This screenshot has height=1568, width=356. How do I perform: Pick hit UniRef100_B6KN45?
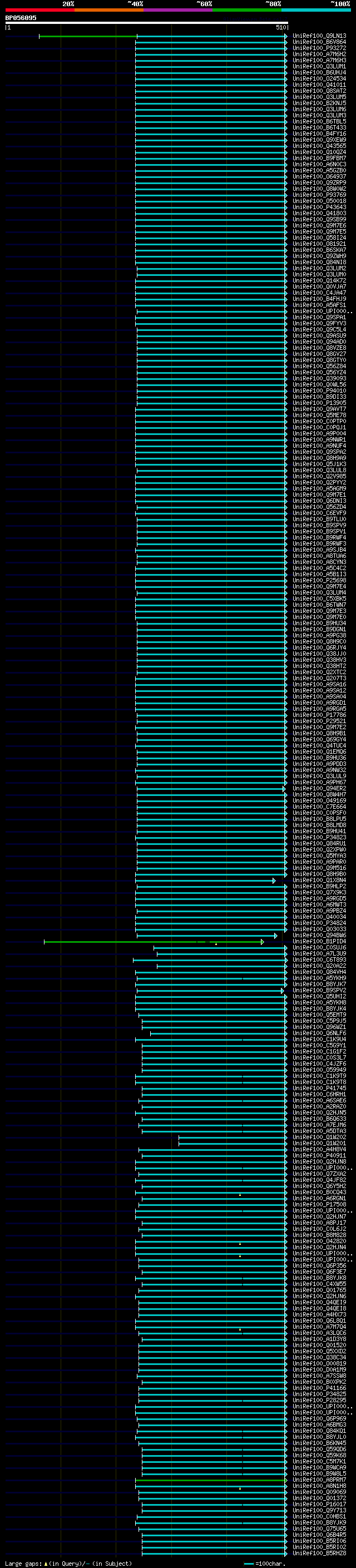319,1443
